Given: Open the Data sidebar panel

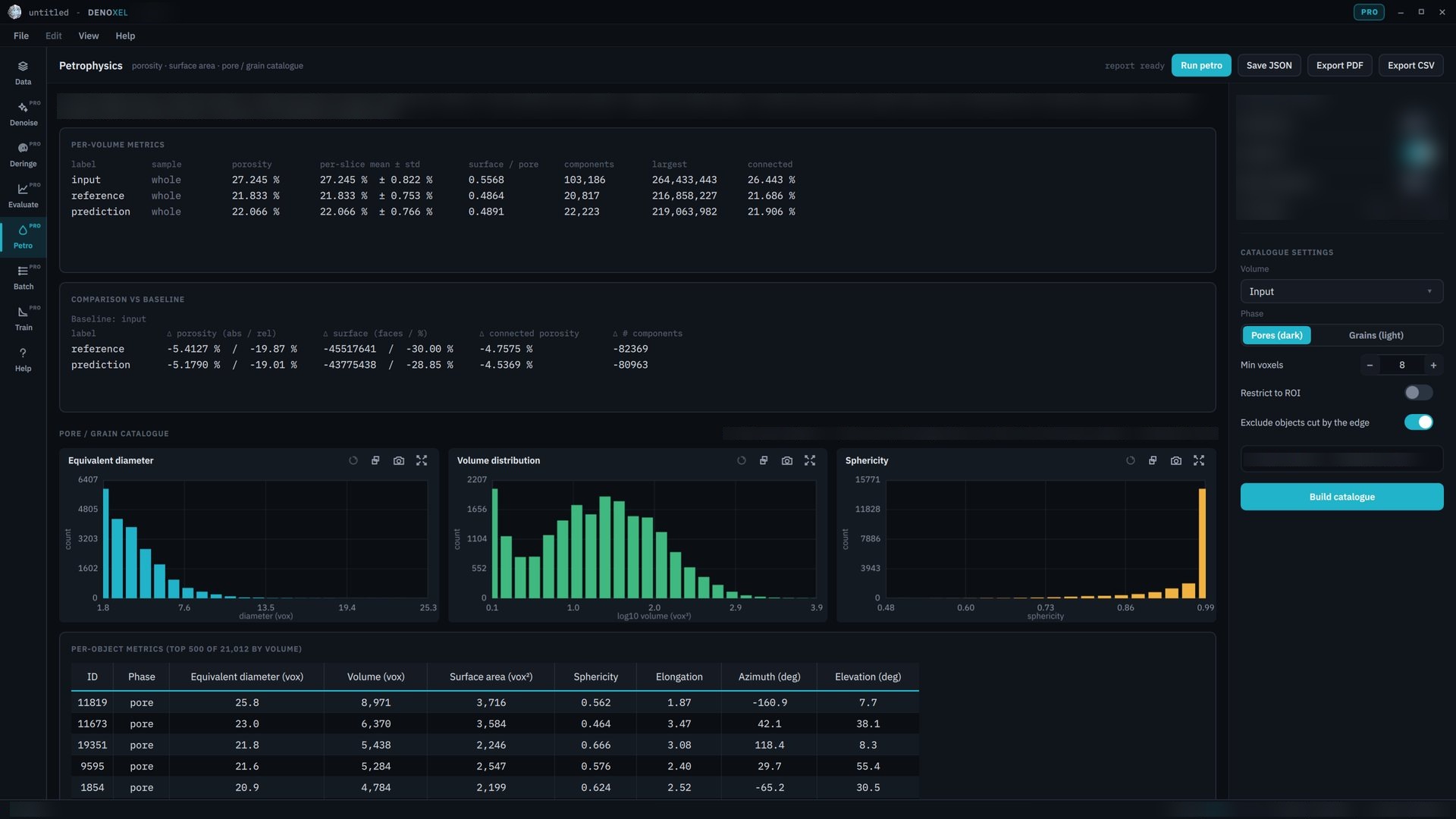Looking at the screenshot, I should pyautogui.click(x=23, y=73).
